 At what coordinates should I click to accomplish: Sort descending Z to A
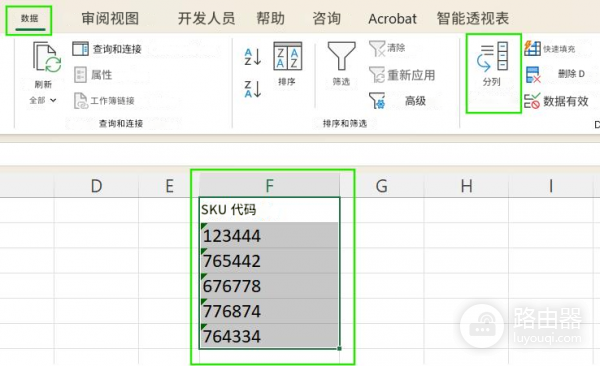click(x=252, y=89)
